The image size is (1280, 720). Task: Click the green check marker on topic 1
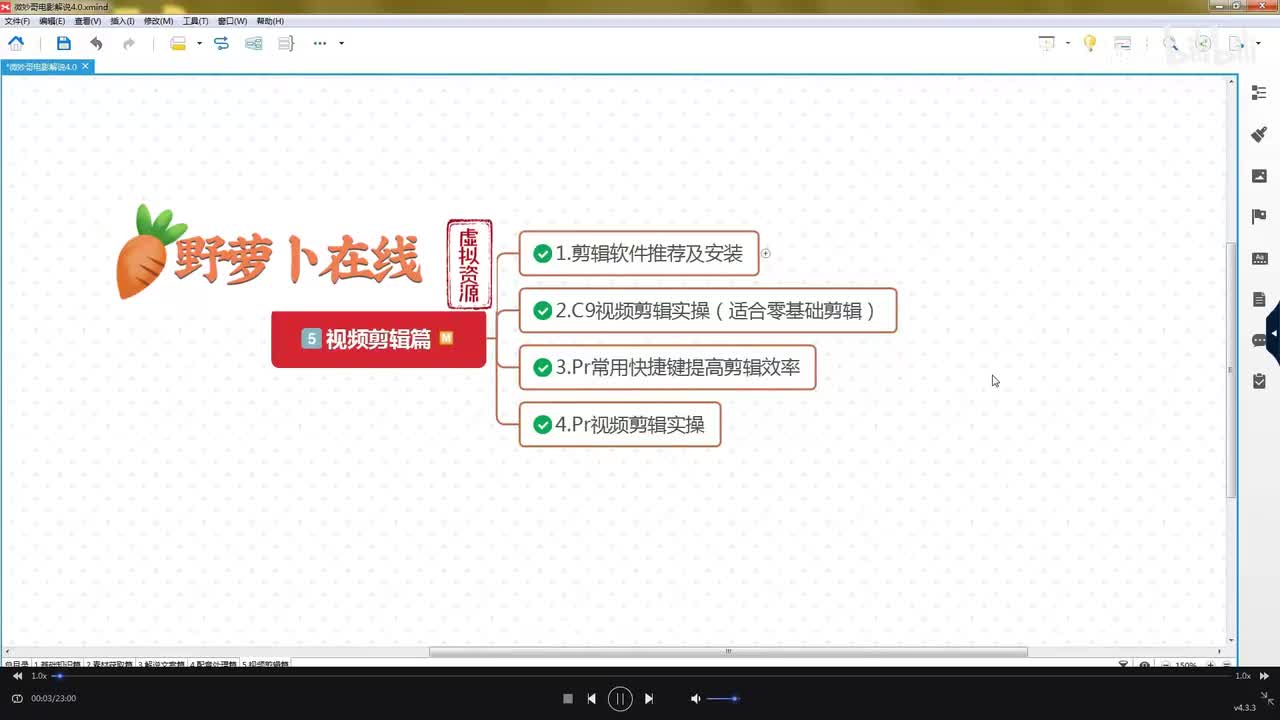pyautogui.click(x=542, y=254)
